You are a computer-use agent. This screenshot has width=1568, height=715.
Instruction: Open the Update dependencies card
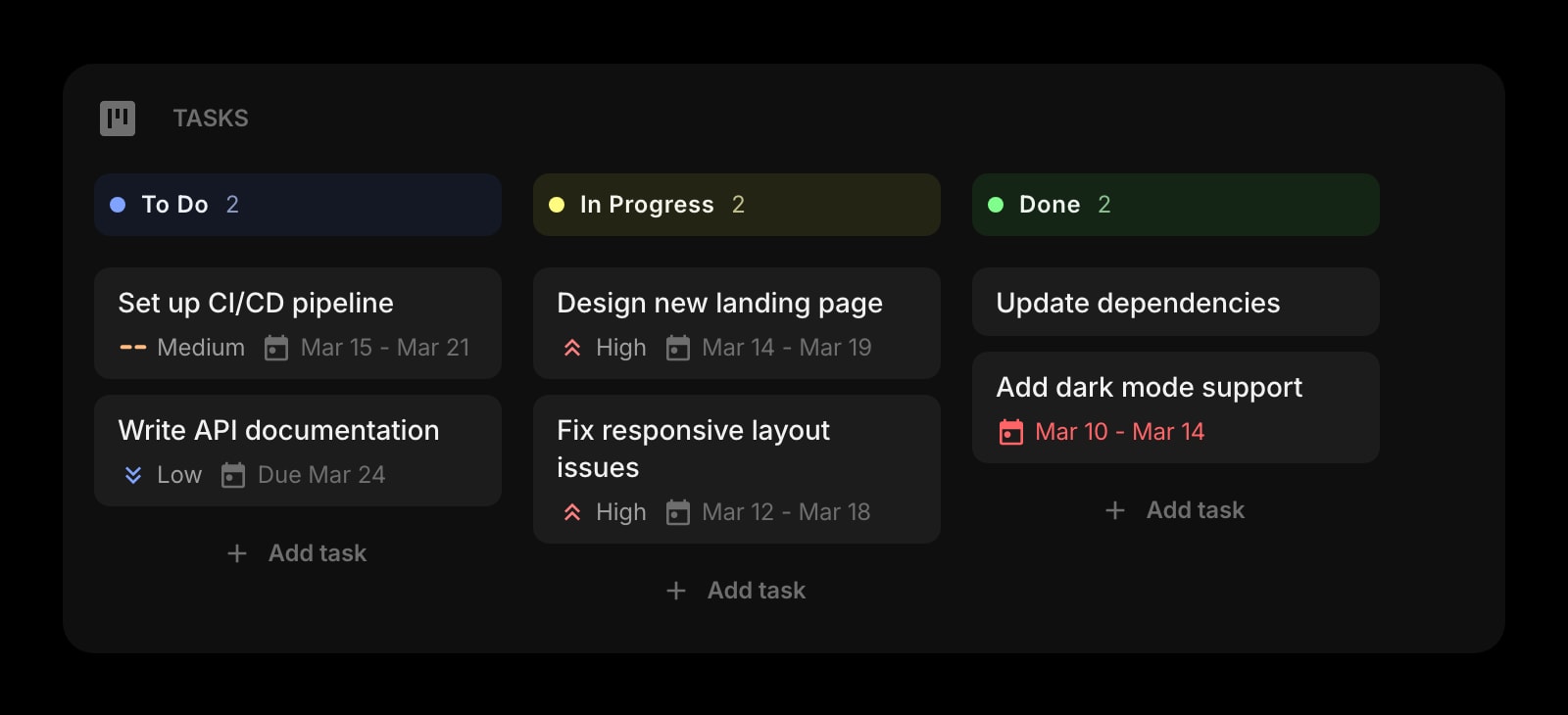pos(1176,302)
